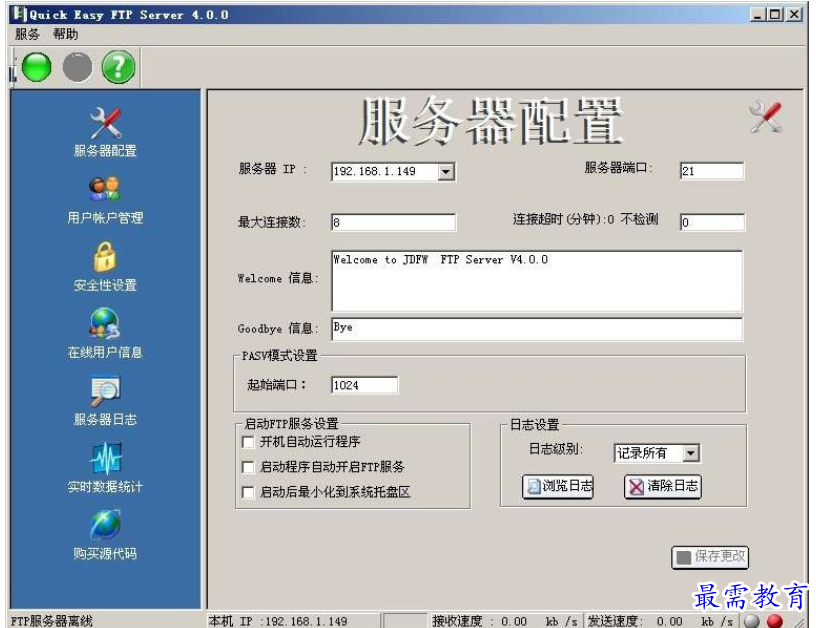Click 购买源代码 sidebar label
The image size is (816, 628).
click(x=105, y=553)
